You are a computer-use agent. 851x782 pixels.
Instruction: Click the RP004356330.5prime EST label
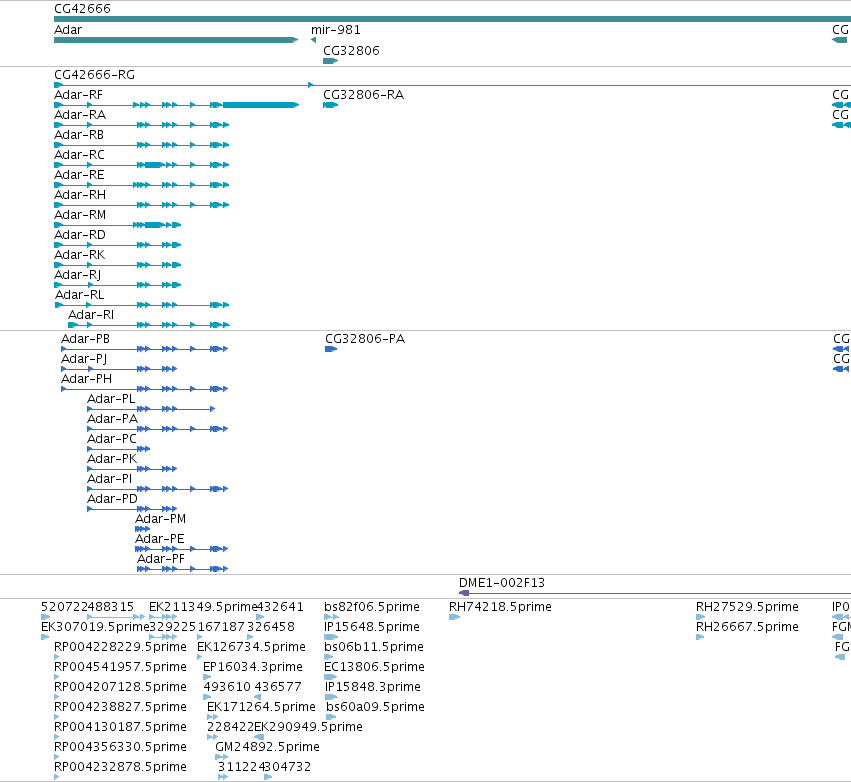[120, 747]
